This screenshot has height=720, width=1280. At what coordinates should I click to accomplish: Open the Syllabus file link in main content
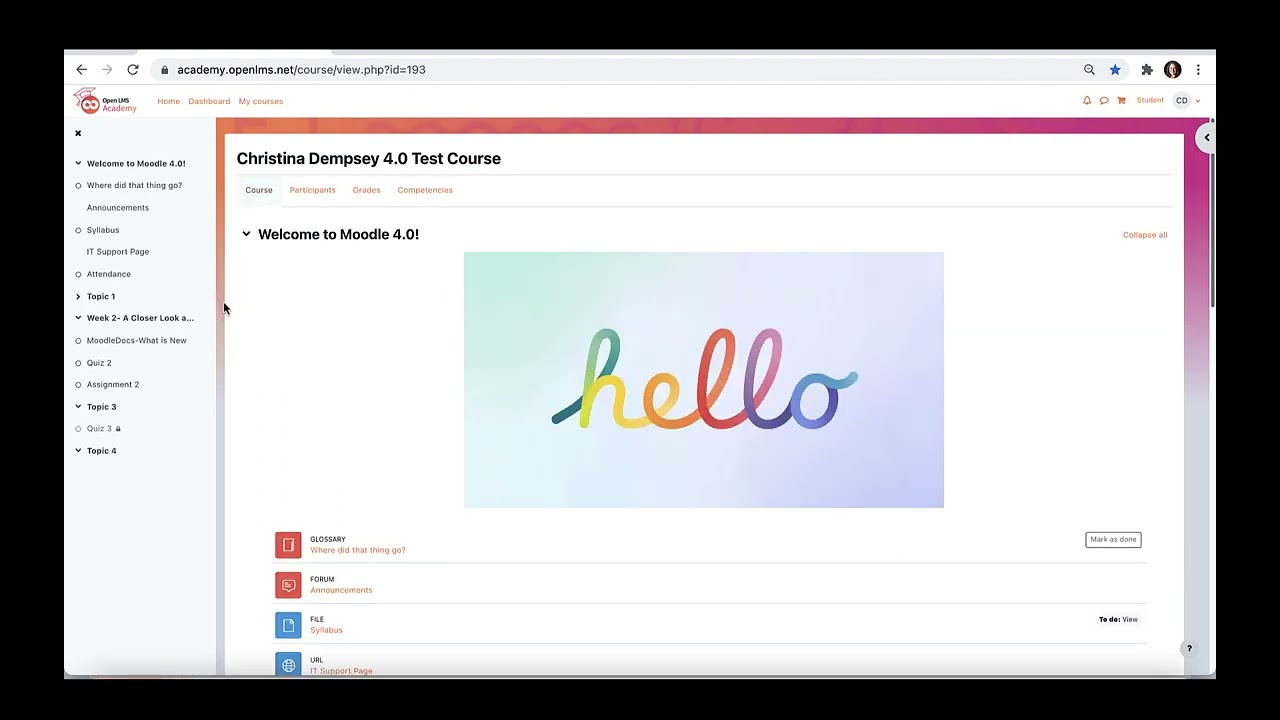[326, 630]
